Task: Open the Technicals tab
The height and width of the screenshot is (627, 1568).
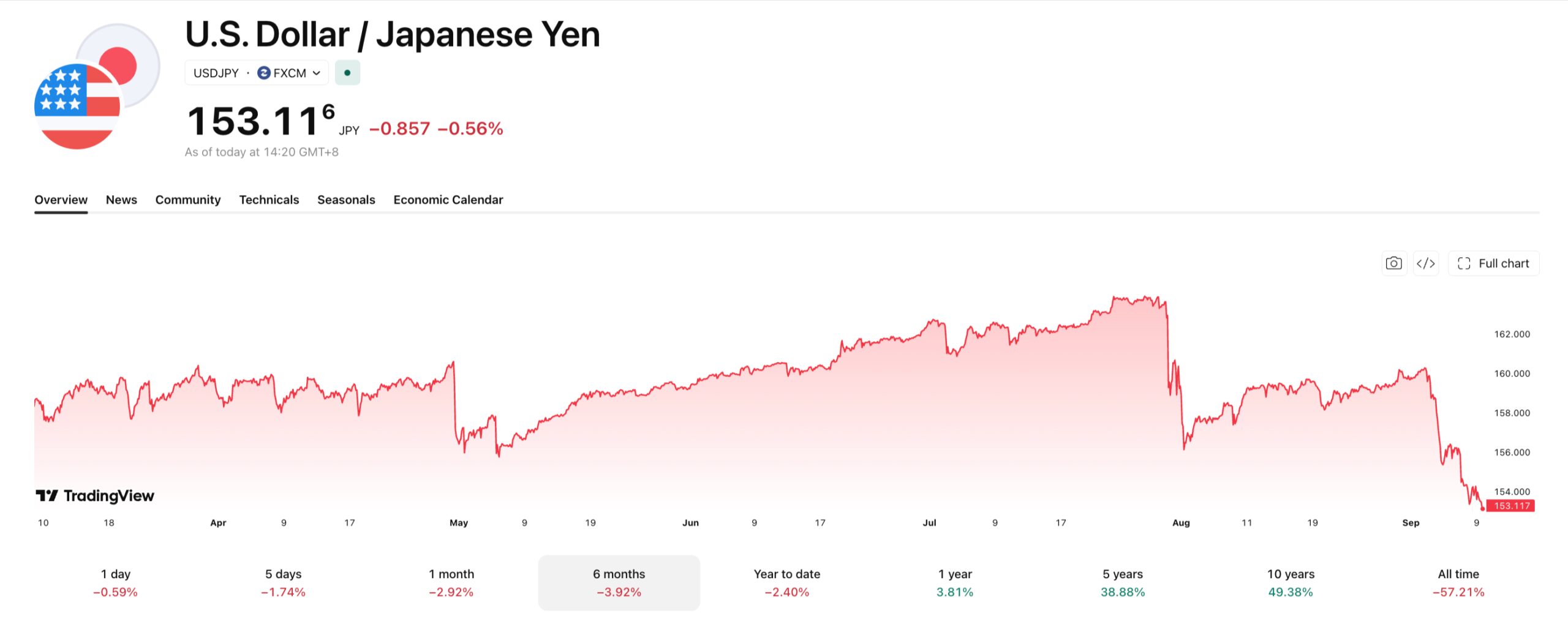Action: click(269, 200)
